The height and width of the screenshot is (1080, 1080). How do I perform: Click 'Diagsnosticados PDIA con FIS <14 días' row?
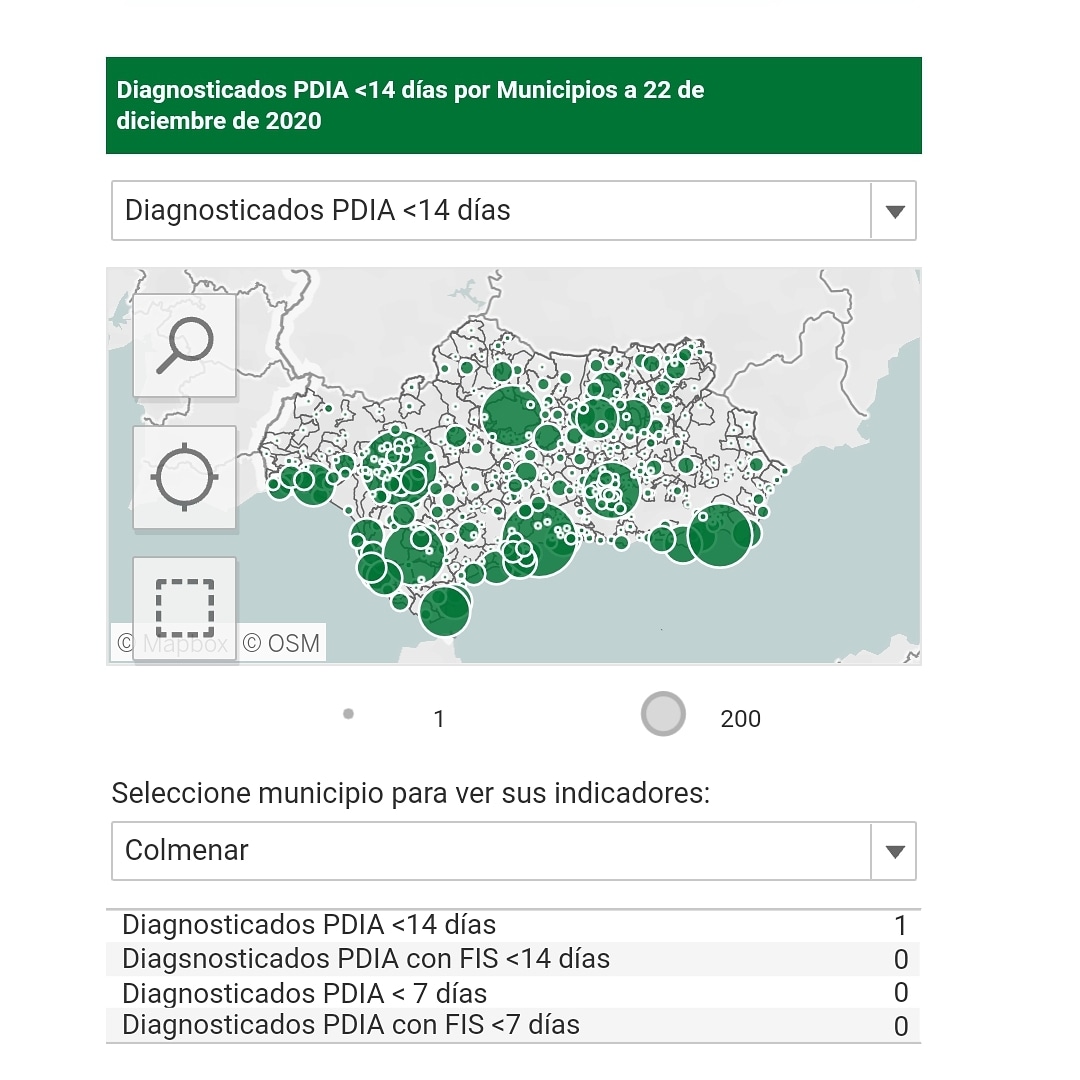click(x=514, y=959)
